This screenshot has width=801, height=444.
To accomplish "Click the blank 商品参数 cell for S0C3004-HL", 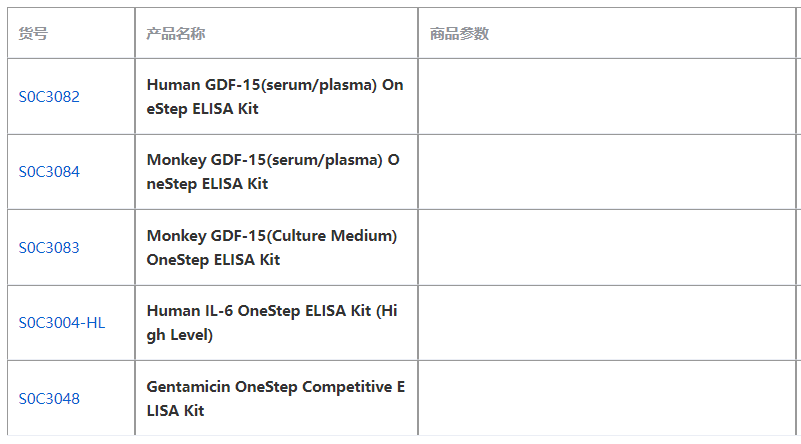I will pos(607,323).
